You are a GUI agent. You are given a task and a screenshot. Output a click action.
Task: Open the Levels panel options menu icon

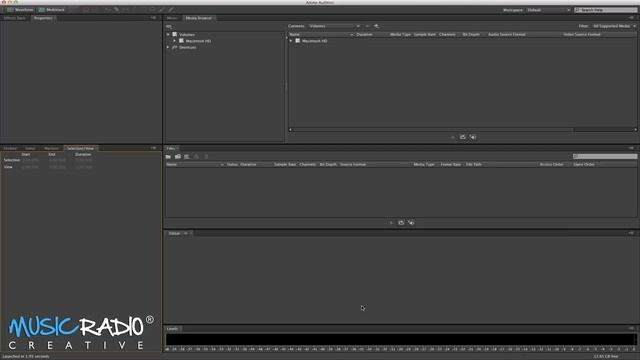point(631,329)
